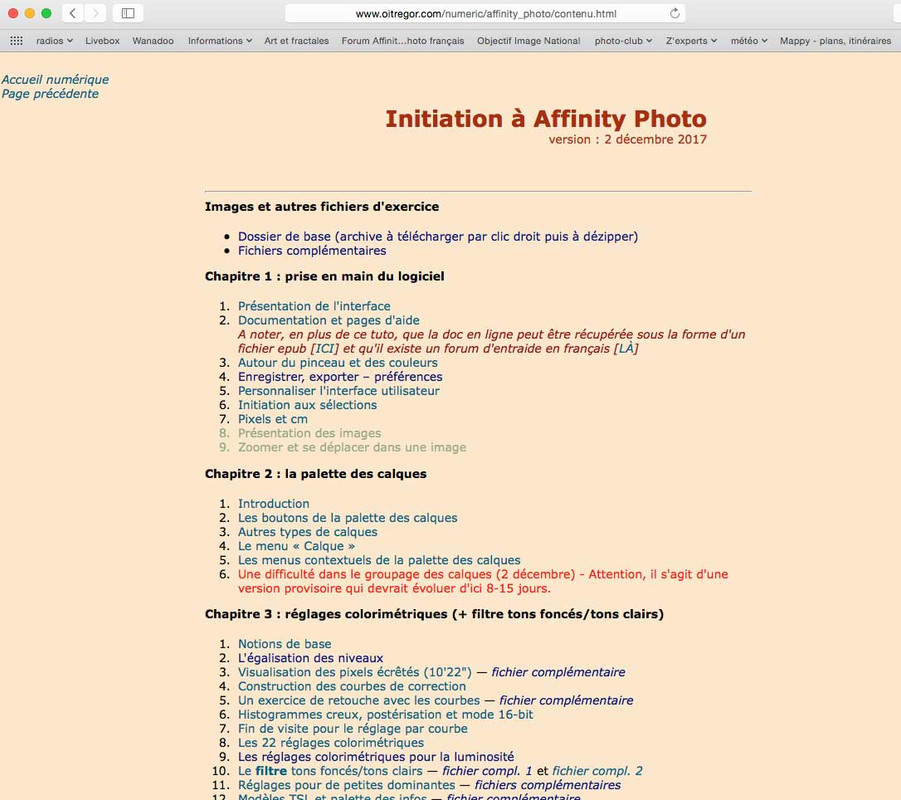Open Les boutons de la palette des calques
901x800 pixels.
click(348, 518)
